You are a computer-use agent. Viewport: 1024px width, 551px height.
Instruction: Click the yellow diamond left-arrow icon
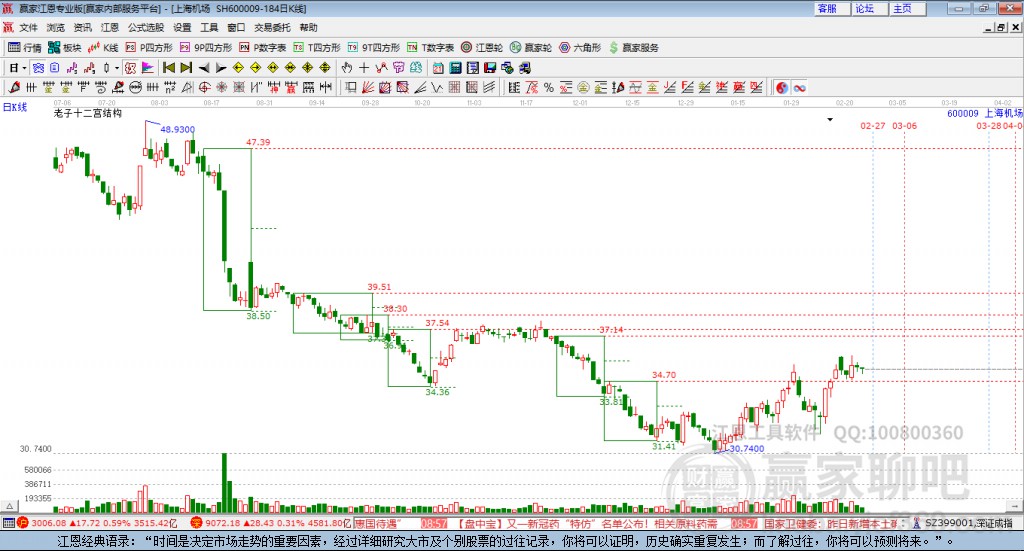238,68
